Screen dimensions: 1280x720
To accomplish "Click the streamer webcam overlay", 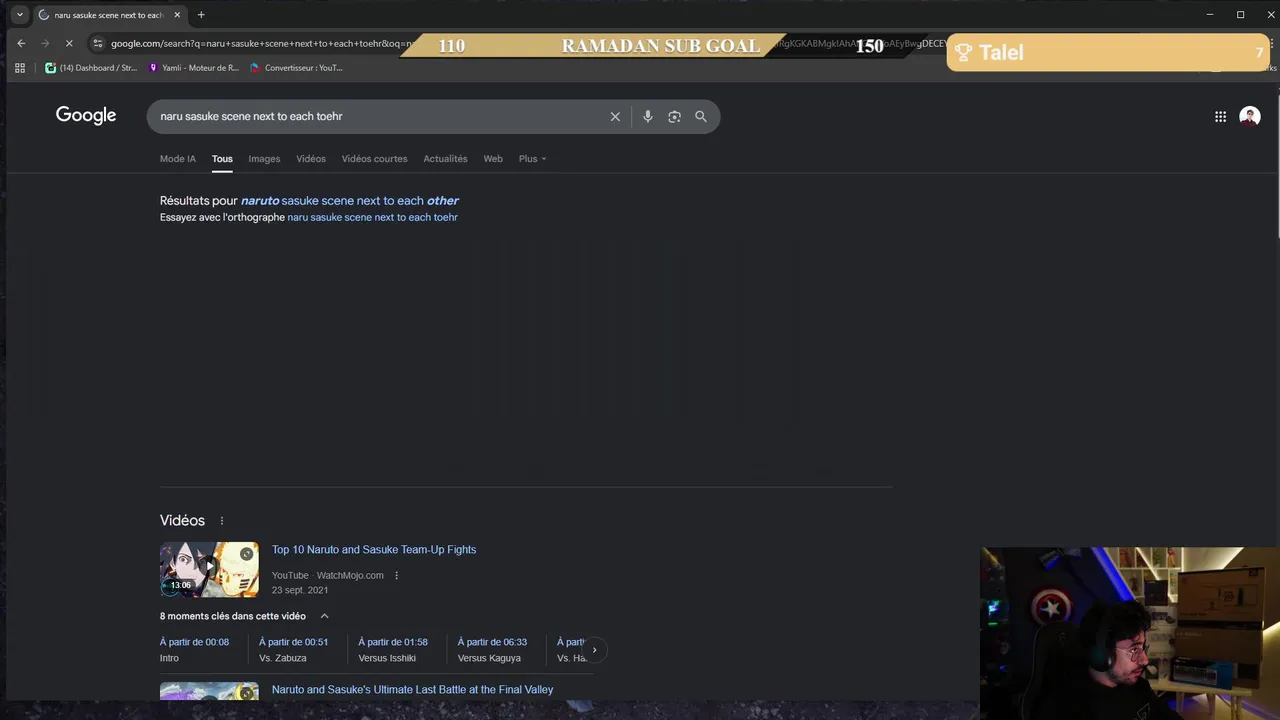I will (x=1130, y=633).
